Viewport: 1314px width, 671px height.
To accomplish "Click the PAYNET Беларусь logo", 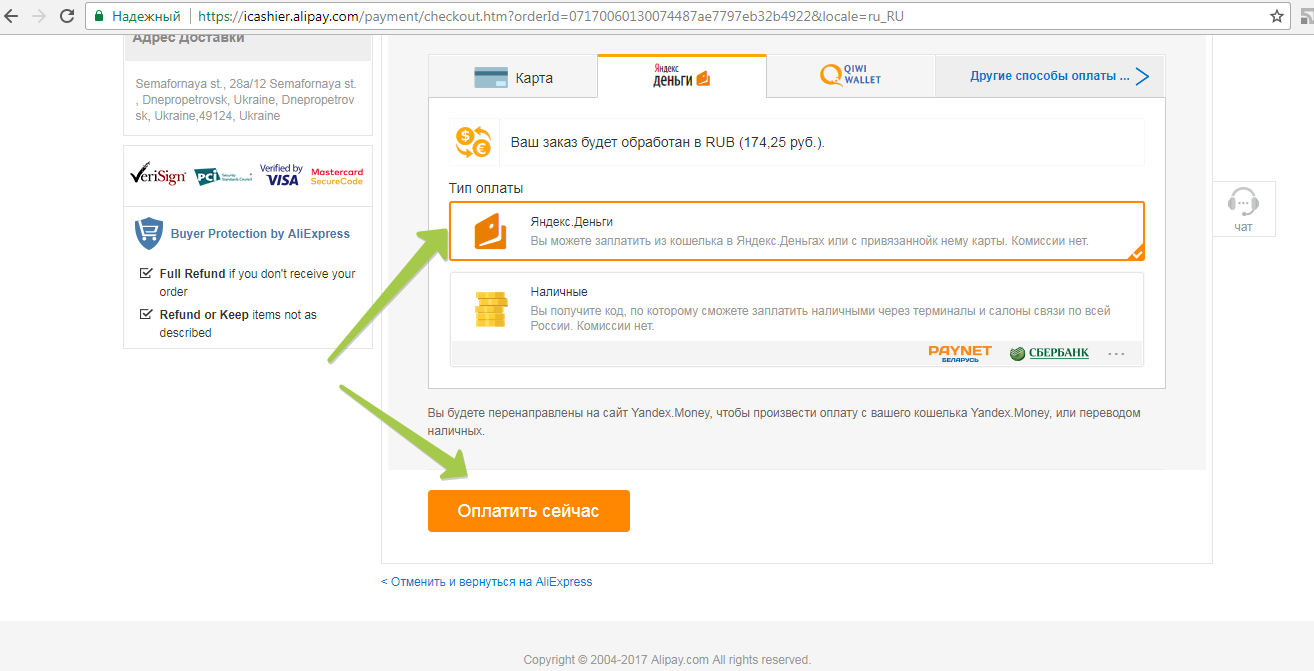I will [x=960, y=353].
